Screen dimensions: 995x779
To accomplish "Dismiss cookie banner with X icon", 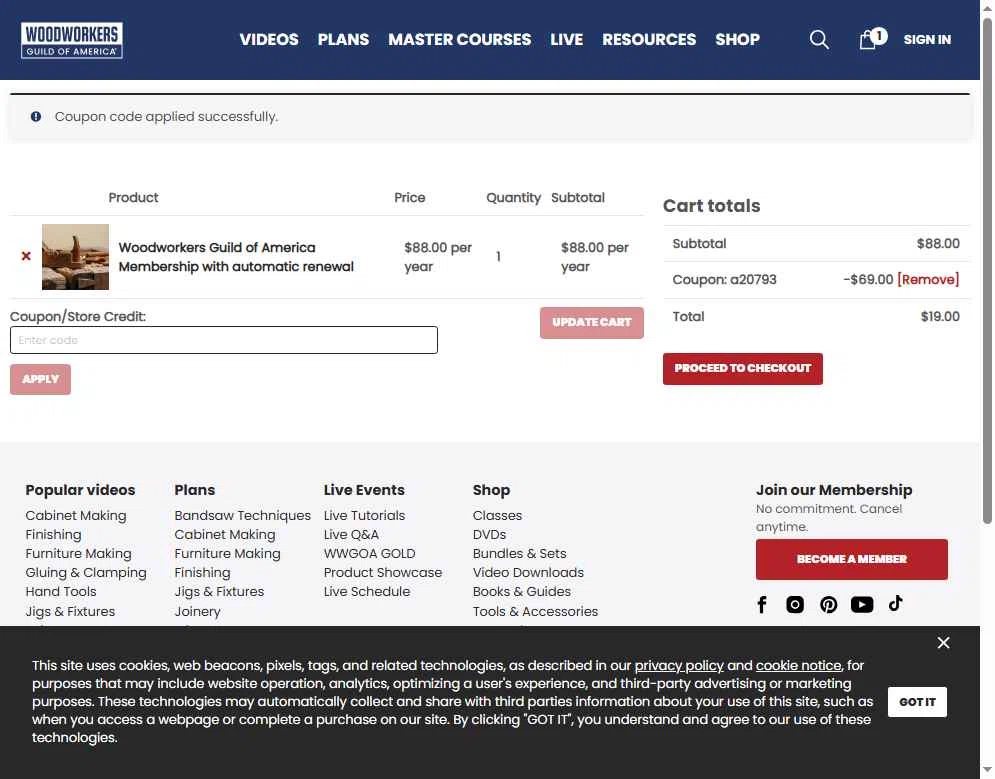I will [x=944, y=643].
